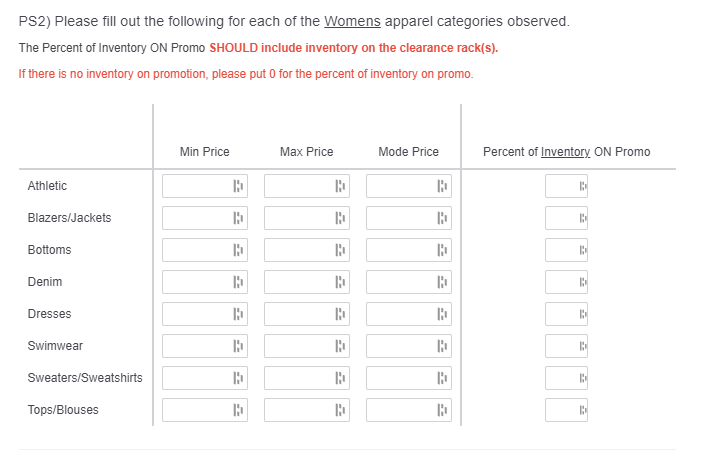This screenshot has height=452, width=706.
Task: Focus the Swimwear Min Price input
Action: (194, 346)
